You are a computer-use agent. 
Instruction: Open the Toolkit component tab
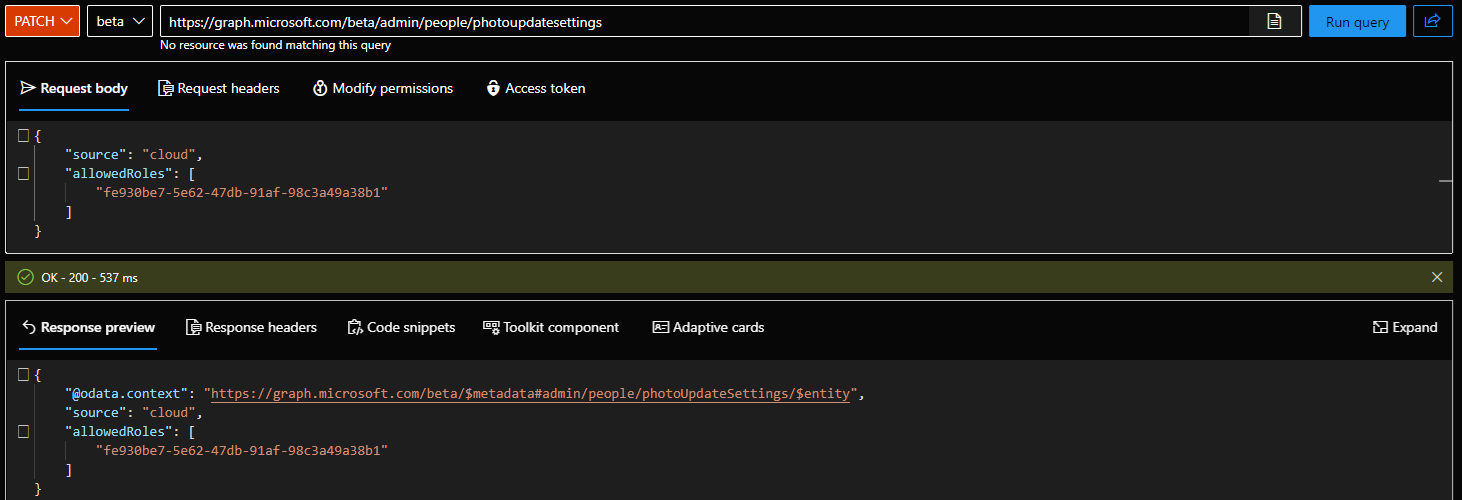pyautogui.click(x=551, y=327)
